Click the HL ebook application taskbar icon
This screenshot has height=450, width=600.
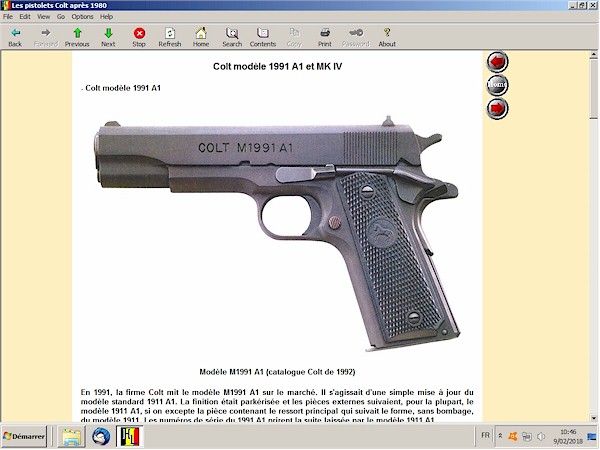pyautogui.click(x=130, y=436)
